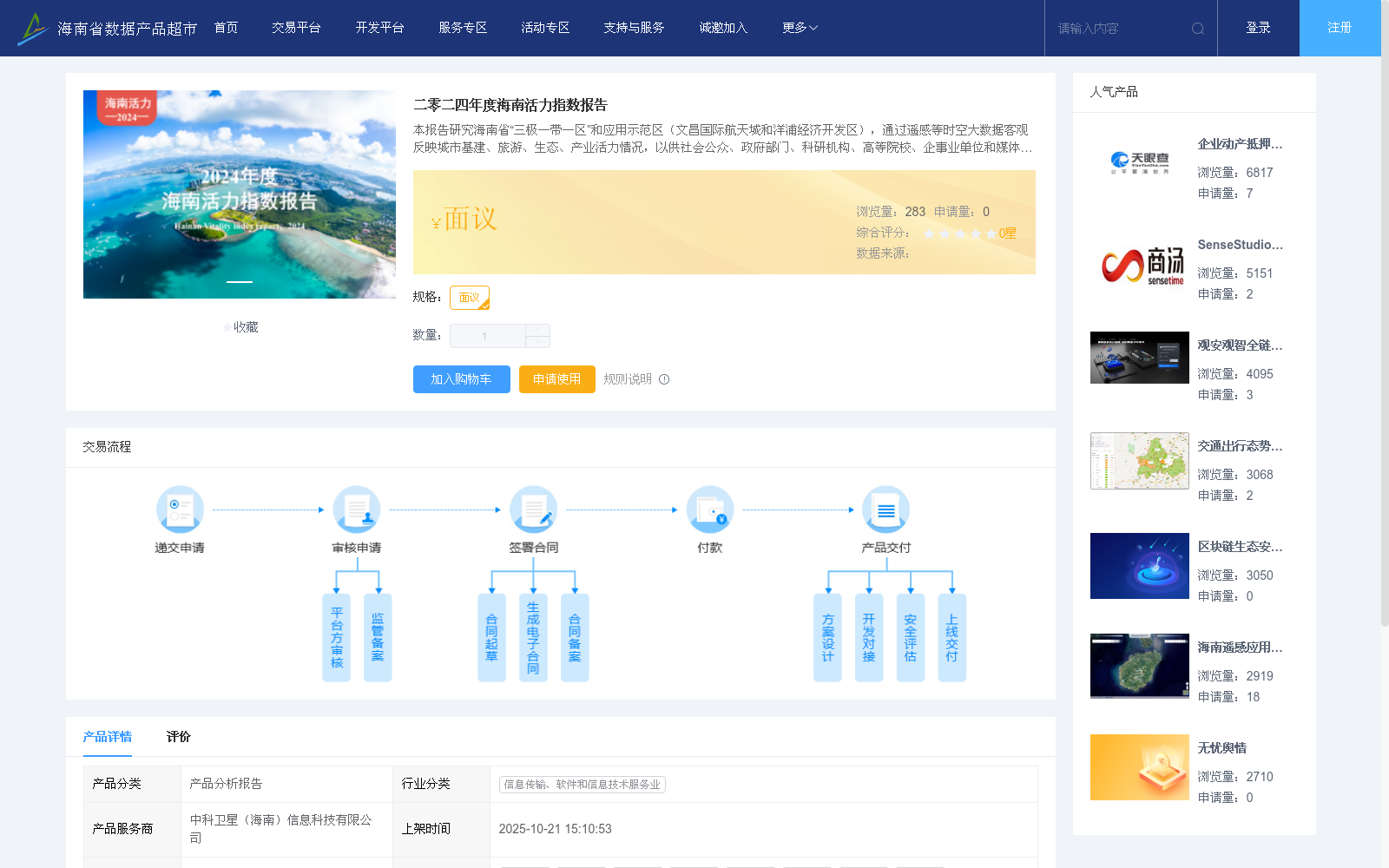
Task: Open 活动专区 menu item
Action: 545,28
